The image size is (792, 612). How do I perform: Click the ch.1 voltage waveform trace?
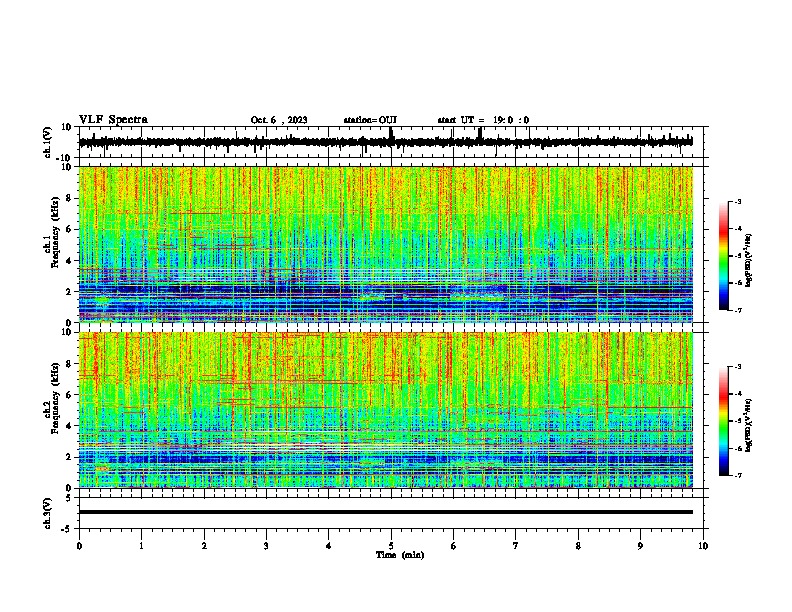click(386, 142)
